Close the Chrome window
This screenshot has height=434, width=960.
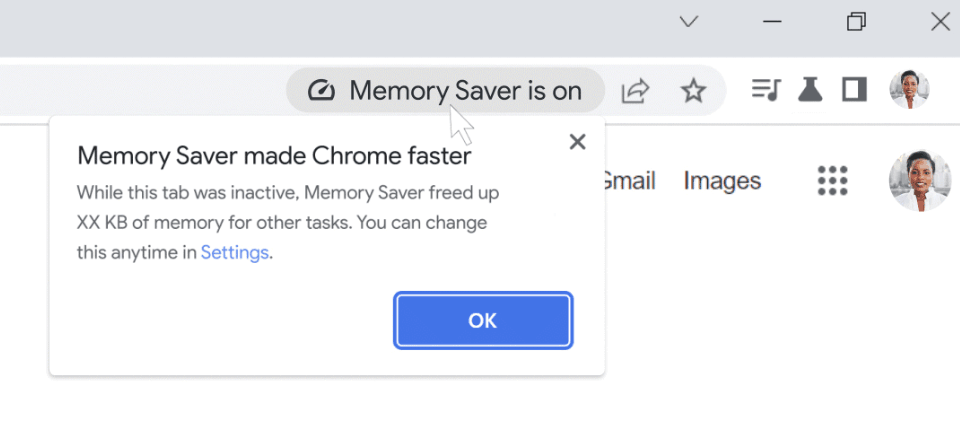point(940,22)
